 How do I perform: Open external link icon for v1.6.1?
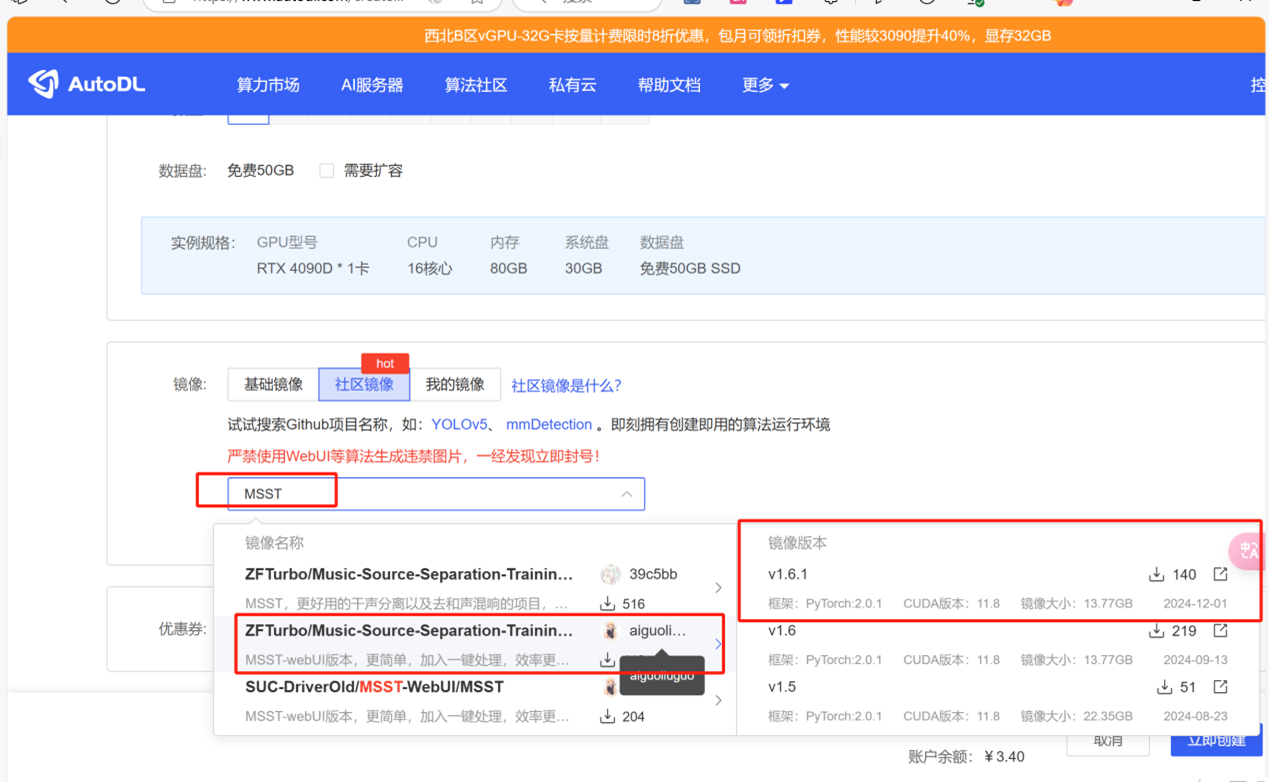1220,574
